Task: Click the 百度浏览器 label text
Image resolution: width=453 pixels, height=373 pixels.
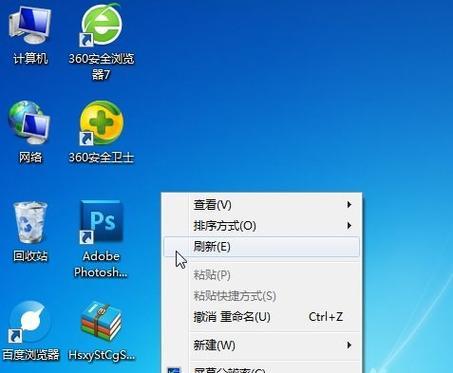Action: click(30, 355)
